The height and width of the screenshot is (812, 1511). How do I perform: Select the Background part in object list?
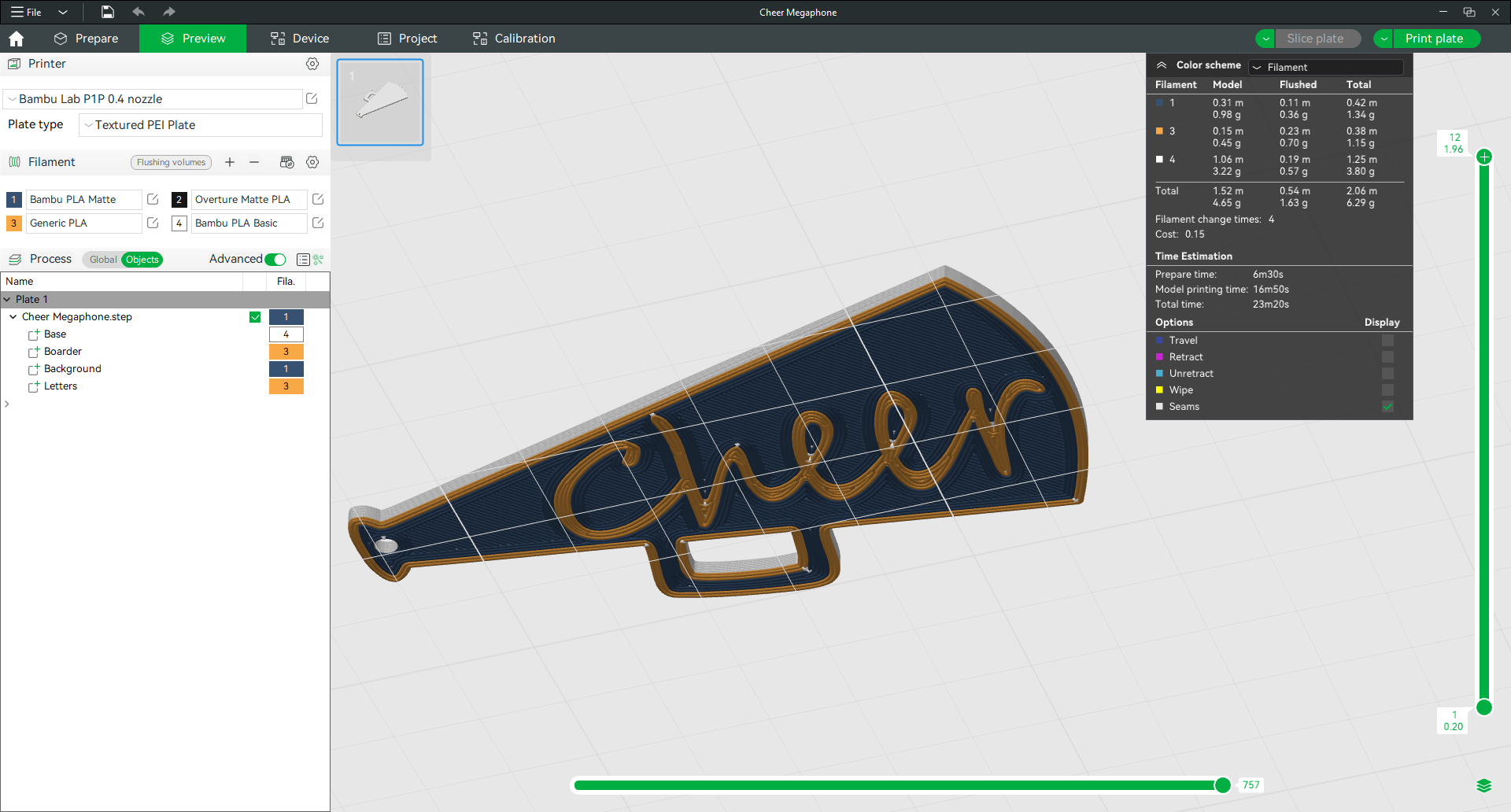click(x=72, y=369)
